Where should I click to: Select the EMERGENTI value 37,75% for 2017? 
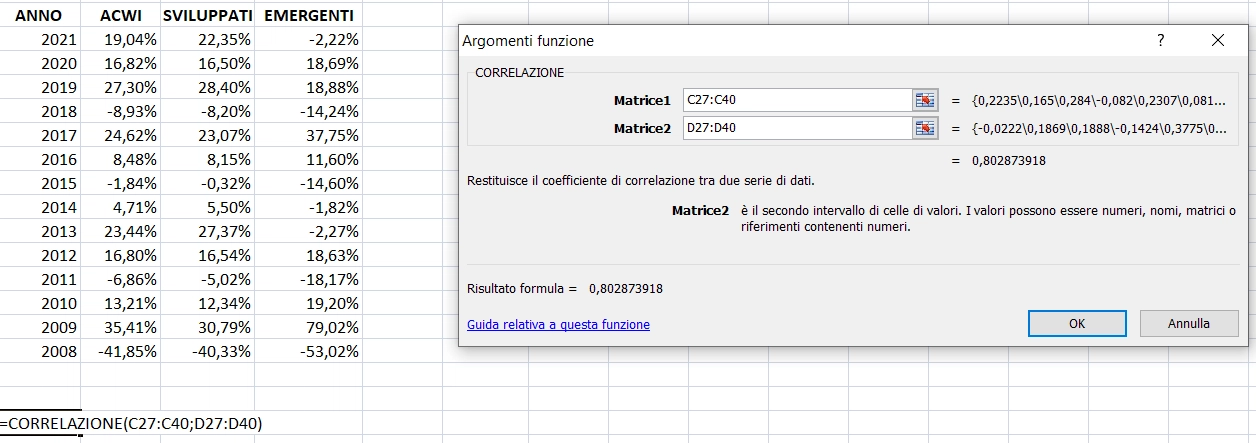(308, 135)
